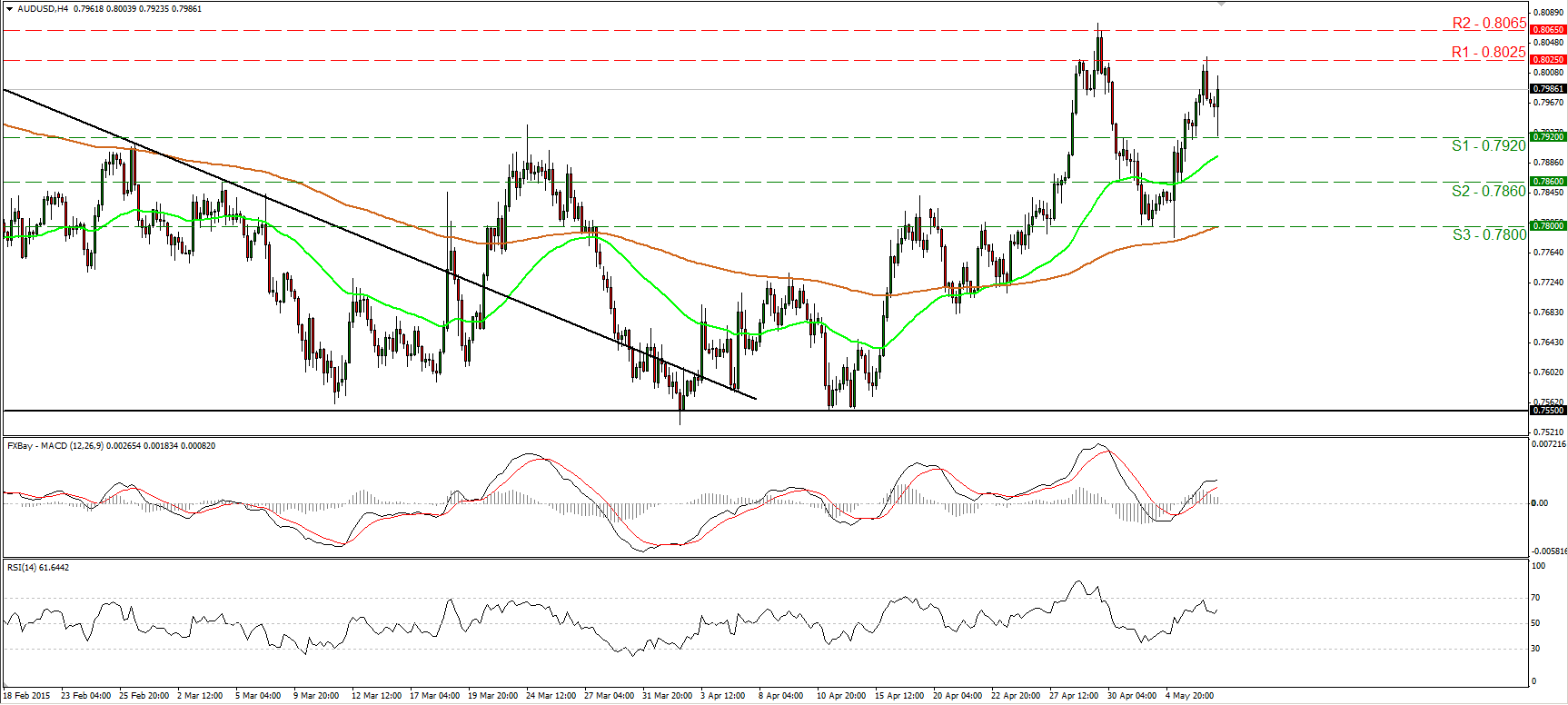Click the chart menu triangle beside AUDUSD,H4
The width and height of the screenshot is (1568, 705).
pos(9,8)
